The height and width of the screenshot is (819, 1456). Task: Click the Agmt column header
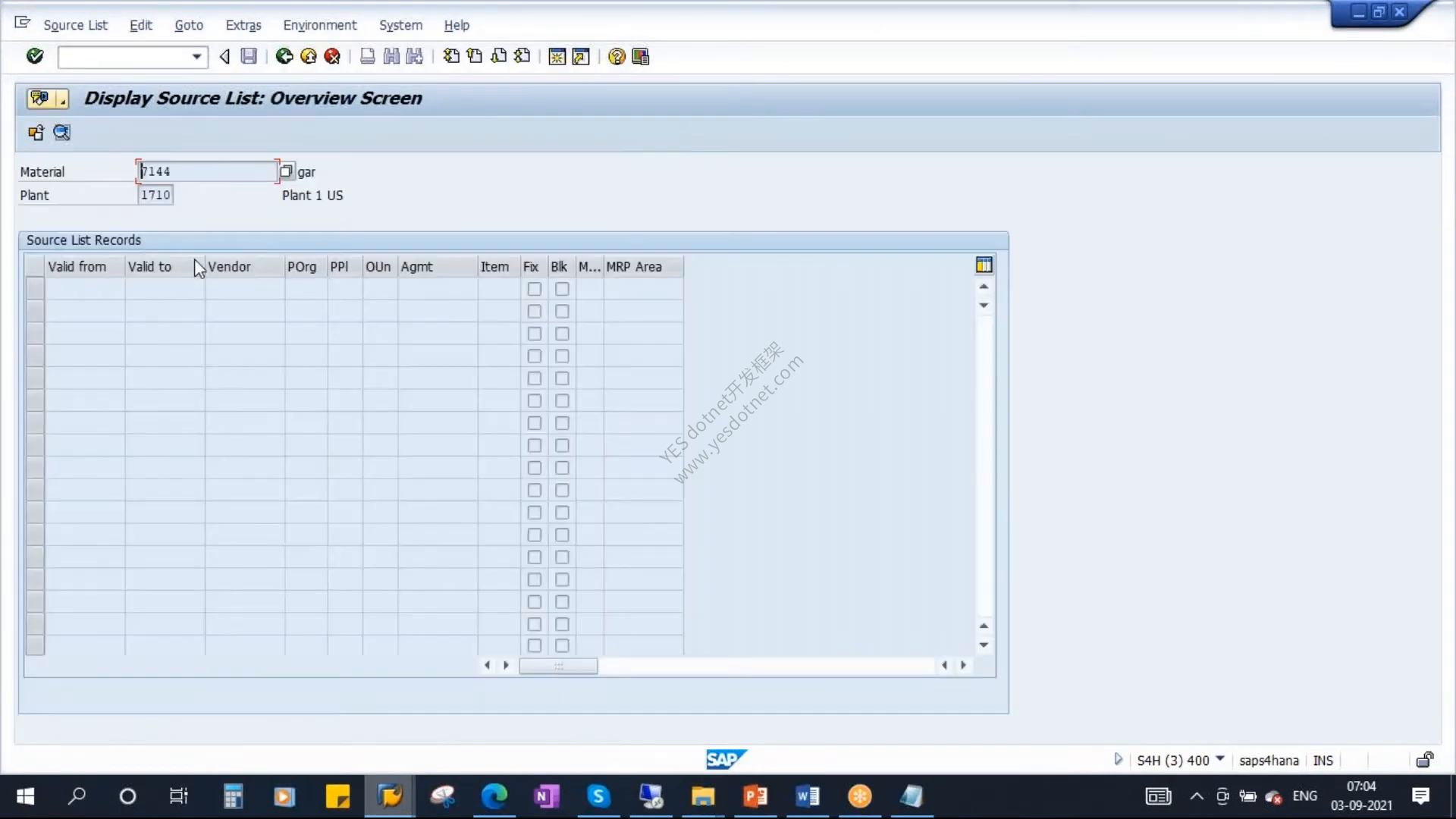point(438,267)
